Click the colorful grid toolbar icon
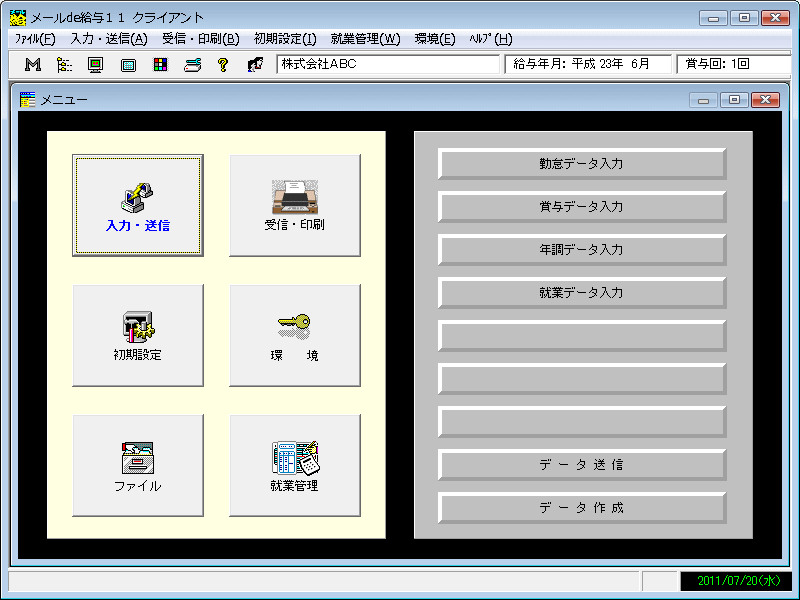The image size is (800, 600). [x=160, y=64]
